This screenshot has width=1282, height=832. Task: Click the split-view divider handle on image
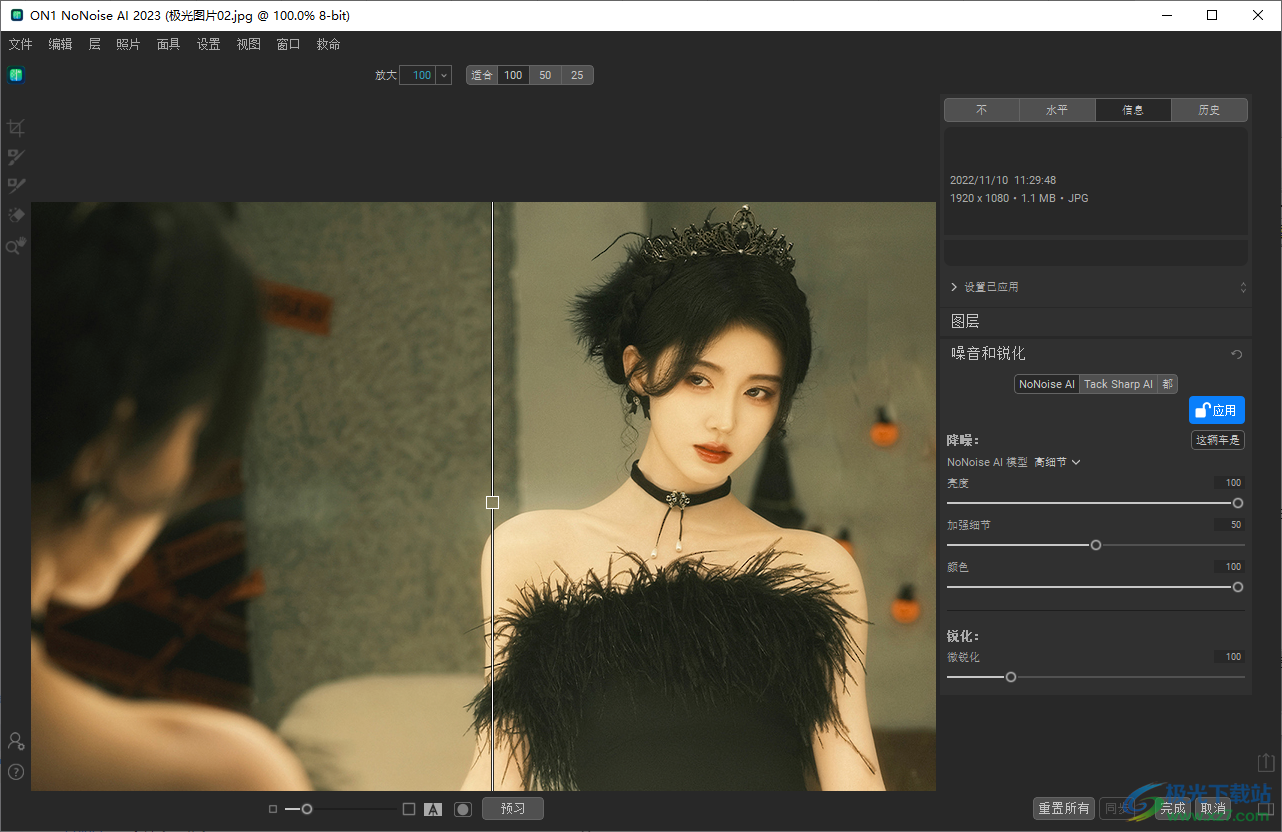(x=492, y=502)
